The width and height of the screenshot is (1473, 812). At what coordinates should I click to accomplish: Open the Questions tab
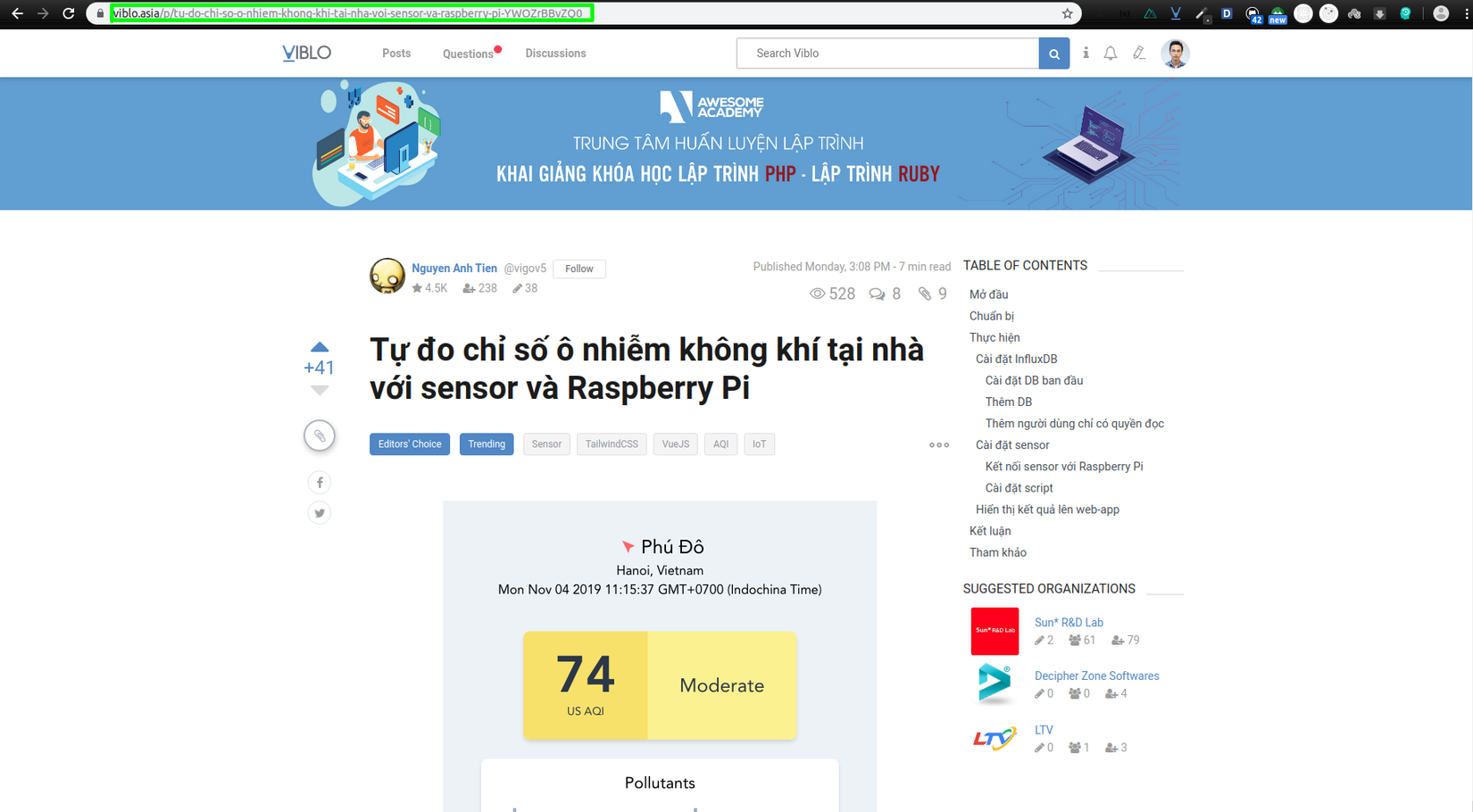point(468,54)
